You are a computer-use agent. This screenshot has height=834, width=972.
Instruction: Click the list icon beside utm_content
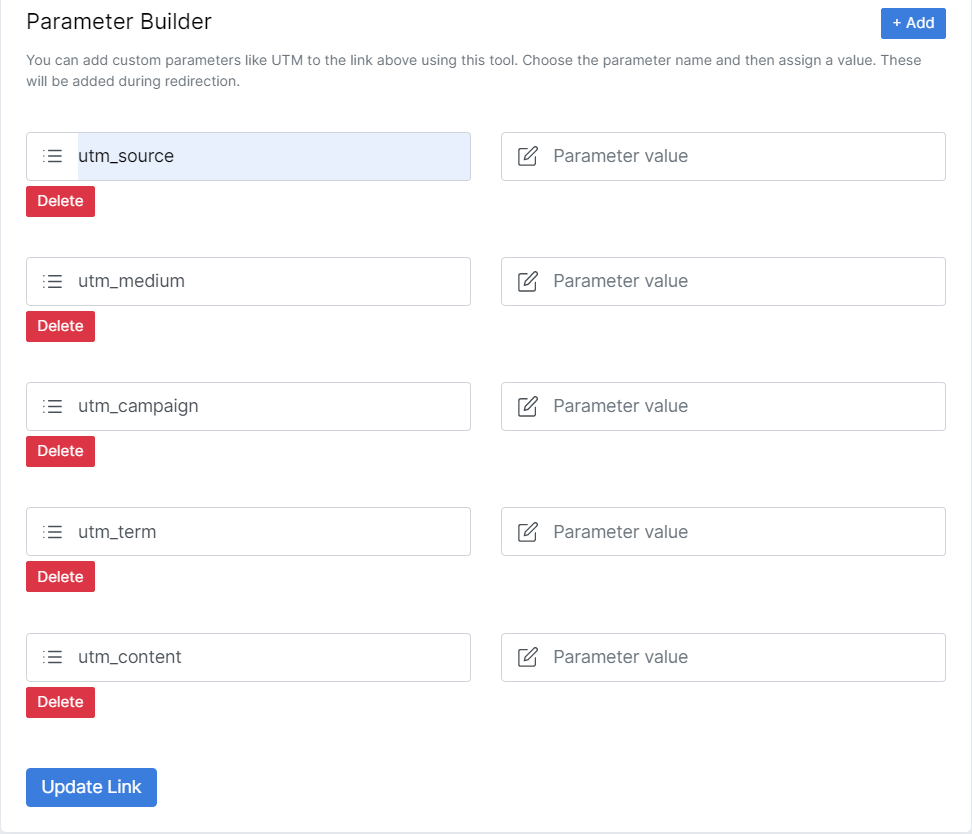pyautogui.click(x=52, y=657)
